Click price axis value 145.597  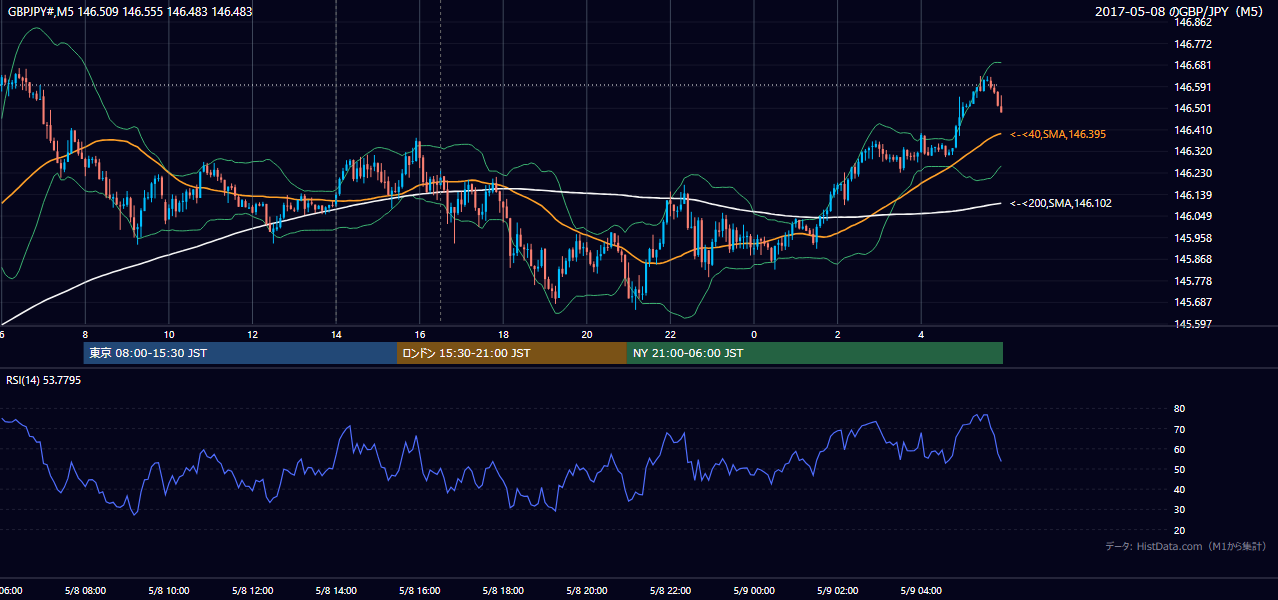point(1193,324)
